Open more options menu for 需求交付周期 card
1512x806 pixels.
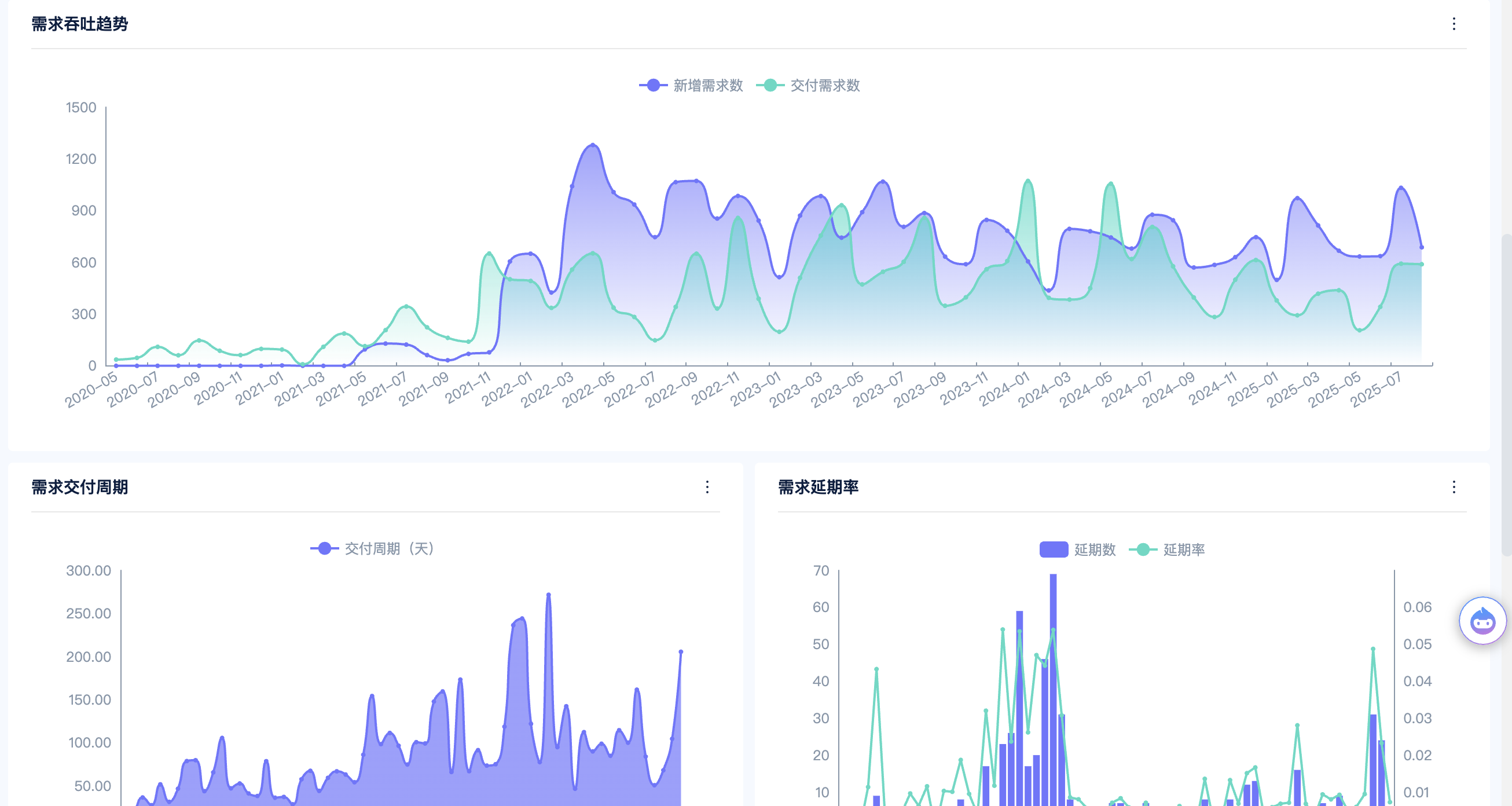707,486
